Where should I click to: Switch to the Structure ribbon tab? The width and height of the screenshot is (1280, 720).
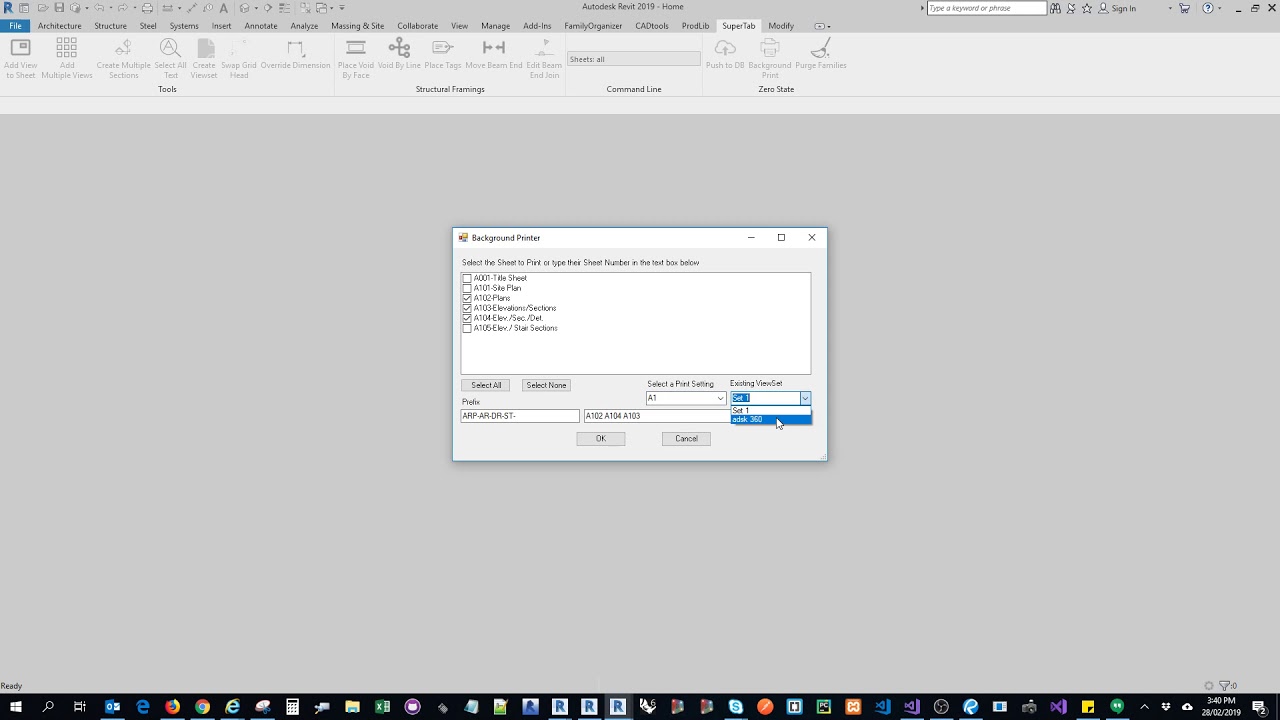pyautogui.click(x=110, y=26)
